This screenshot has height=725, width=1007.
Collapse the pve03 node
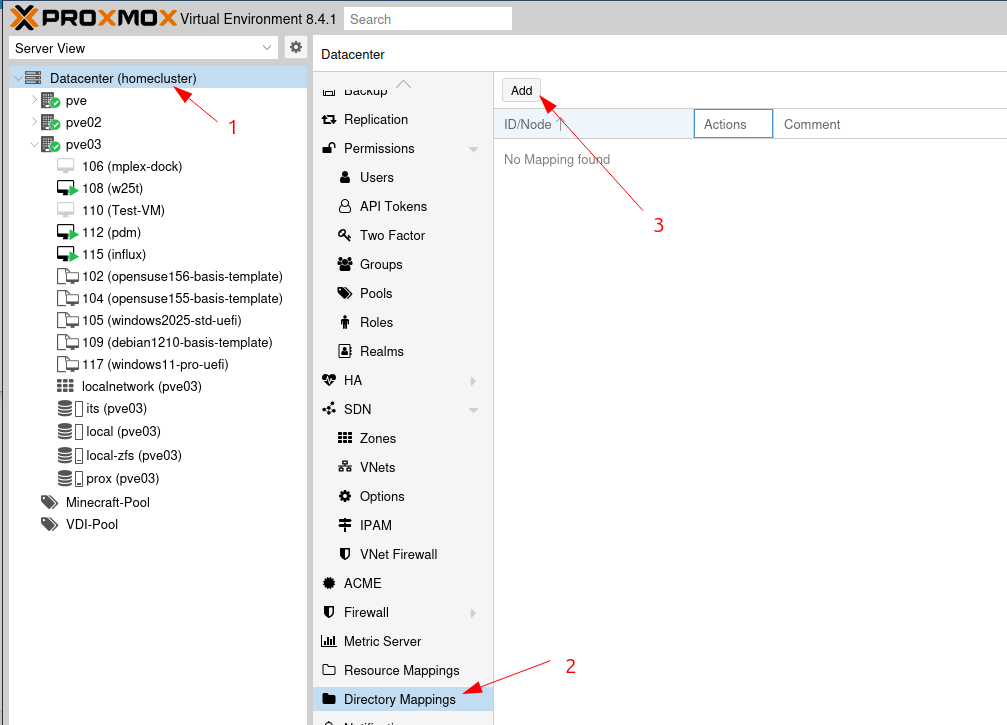point(34,144)
